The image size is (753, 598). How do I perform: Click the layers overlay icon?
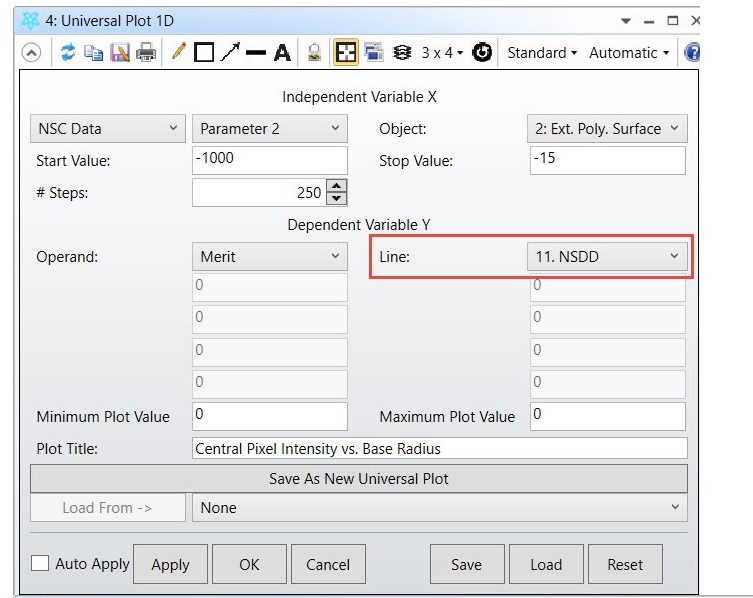coord(402,52)
